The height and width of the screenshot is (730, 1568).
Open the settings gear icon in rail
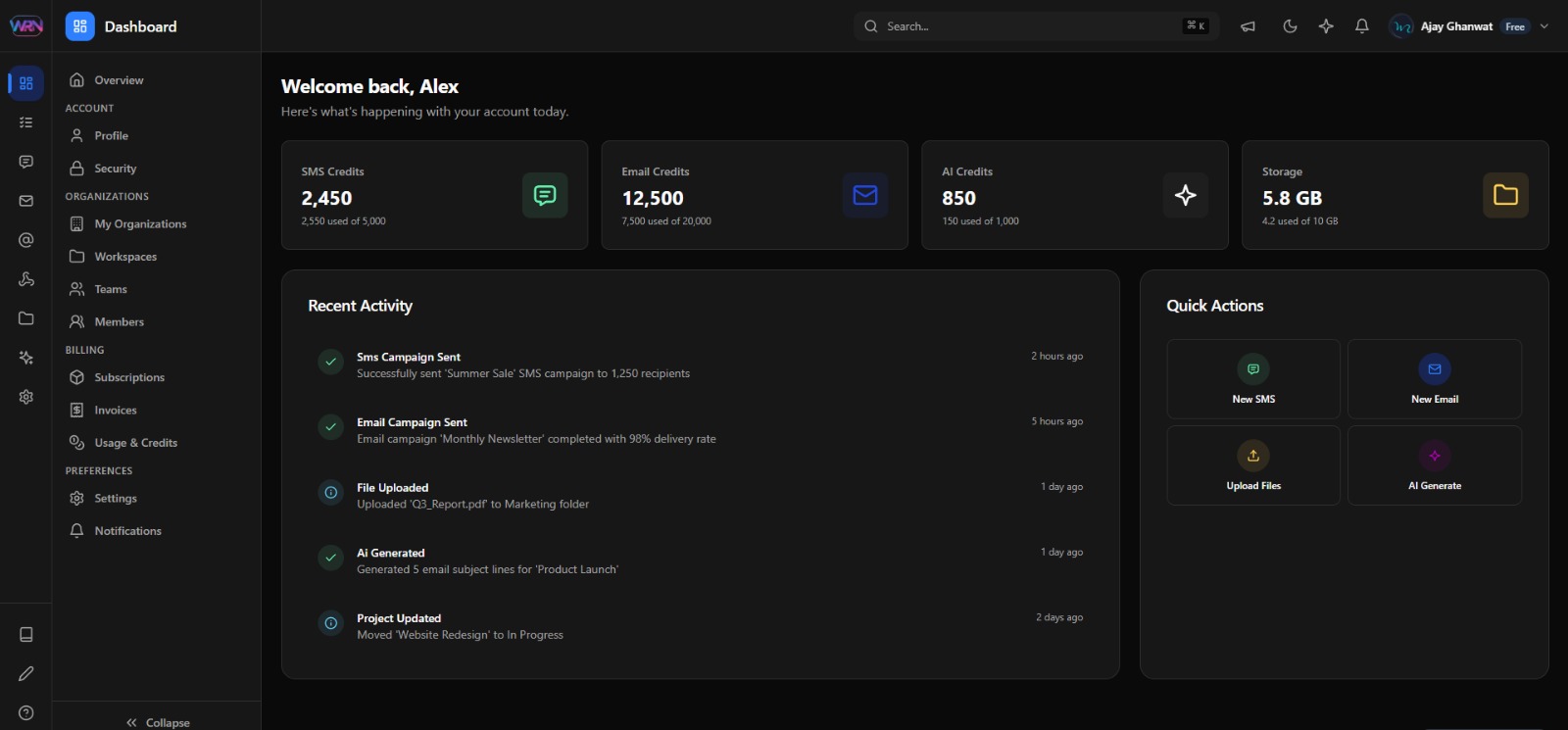(x=26, y=397)
